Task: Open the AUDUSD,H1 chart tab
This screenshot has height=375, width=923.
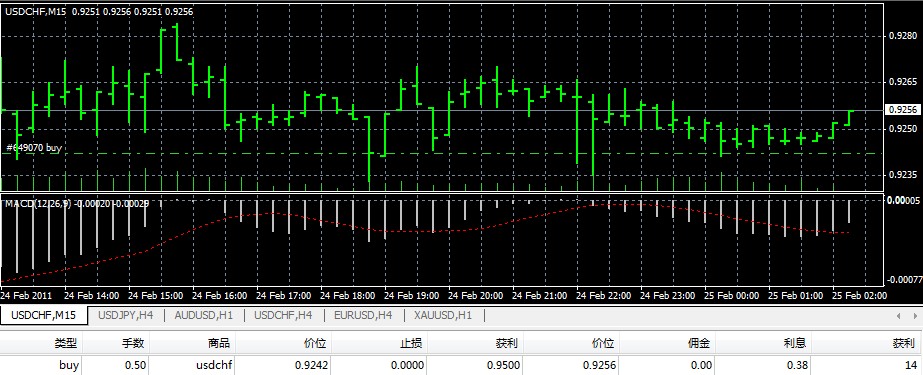Action: (204, 316)
